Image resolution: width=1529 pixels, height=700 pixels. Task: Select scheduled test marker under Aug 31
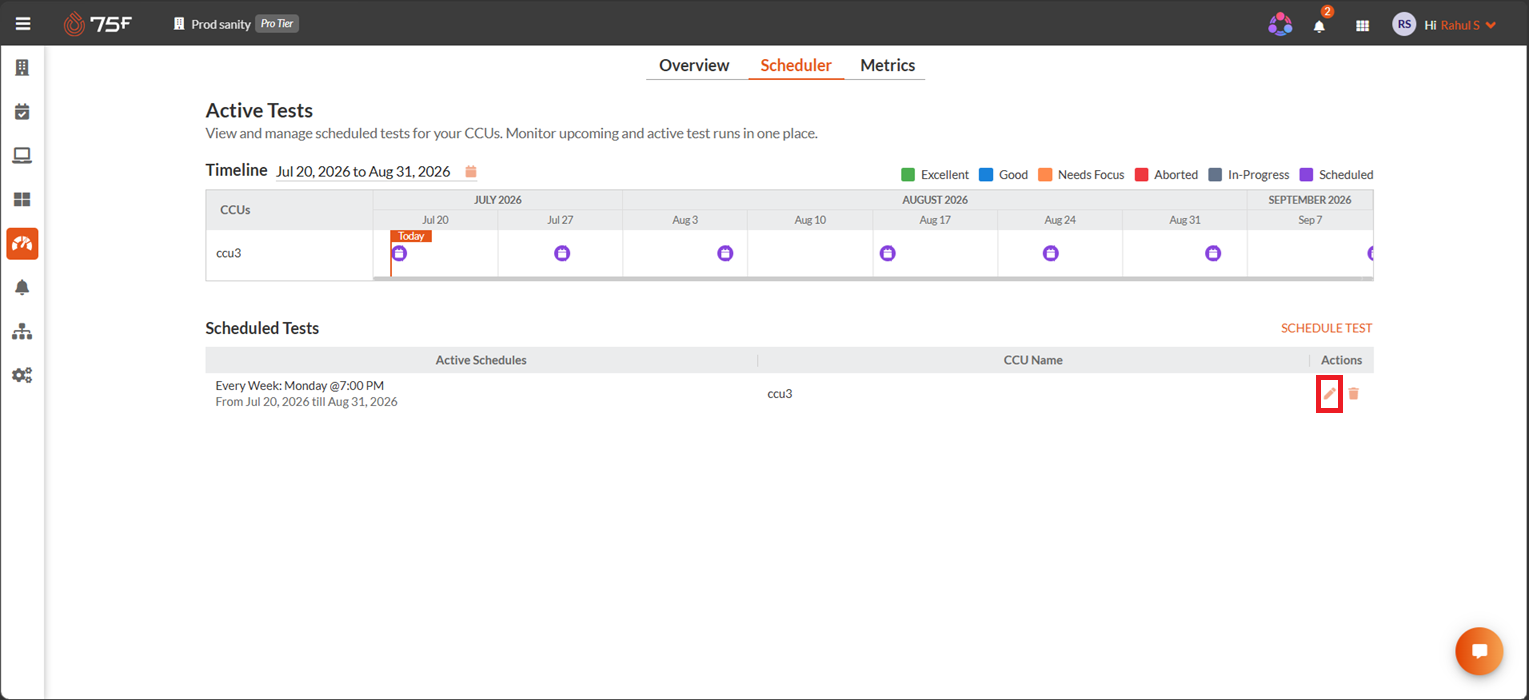pos(1213,253)
